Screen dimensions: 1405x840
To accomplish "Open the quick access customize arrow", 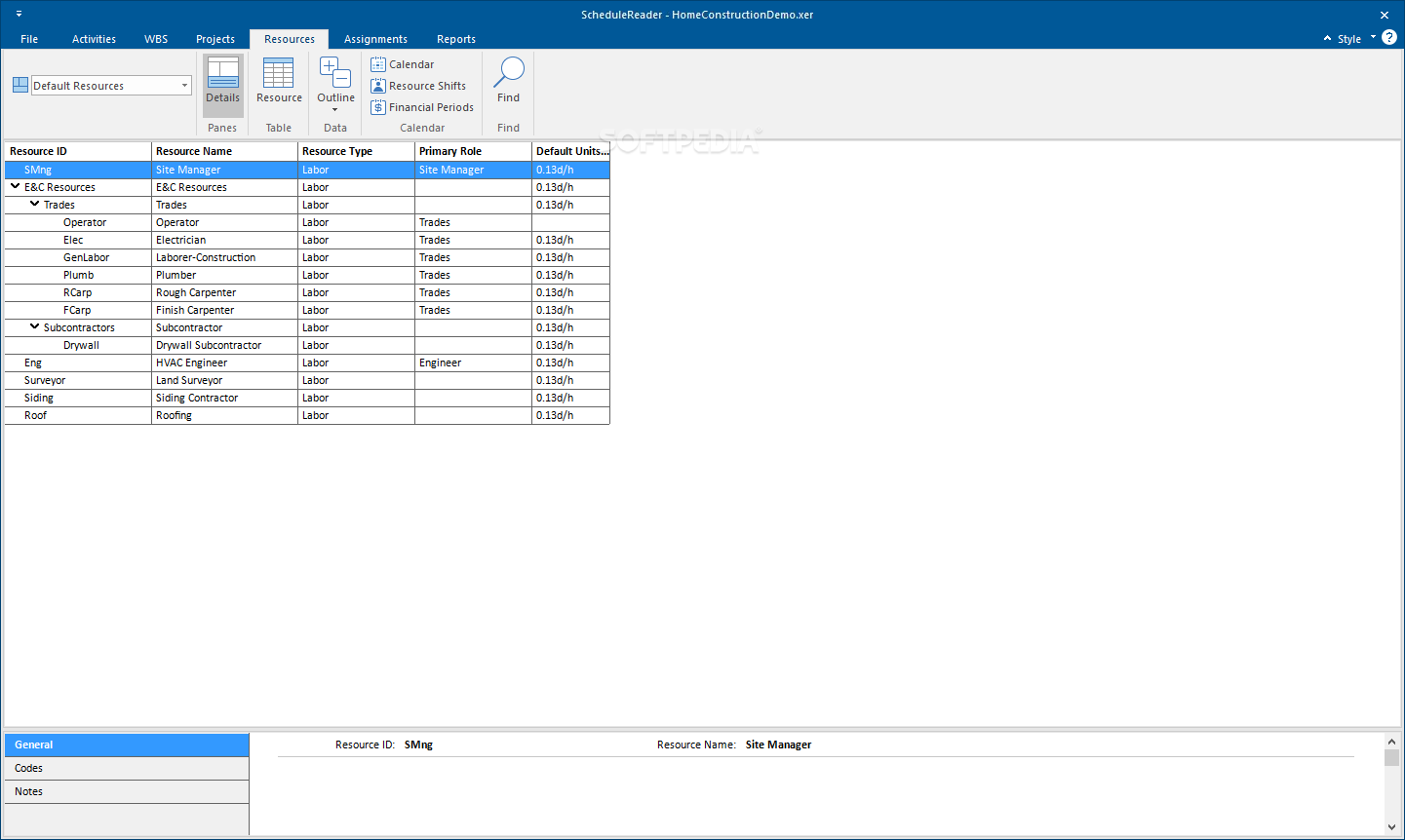I will (x=19, y=15).
